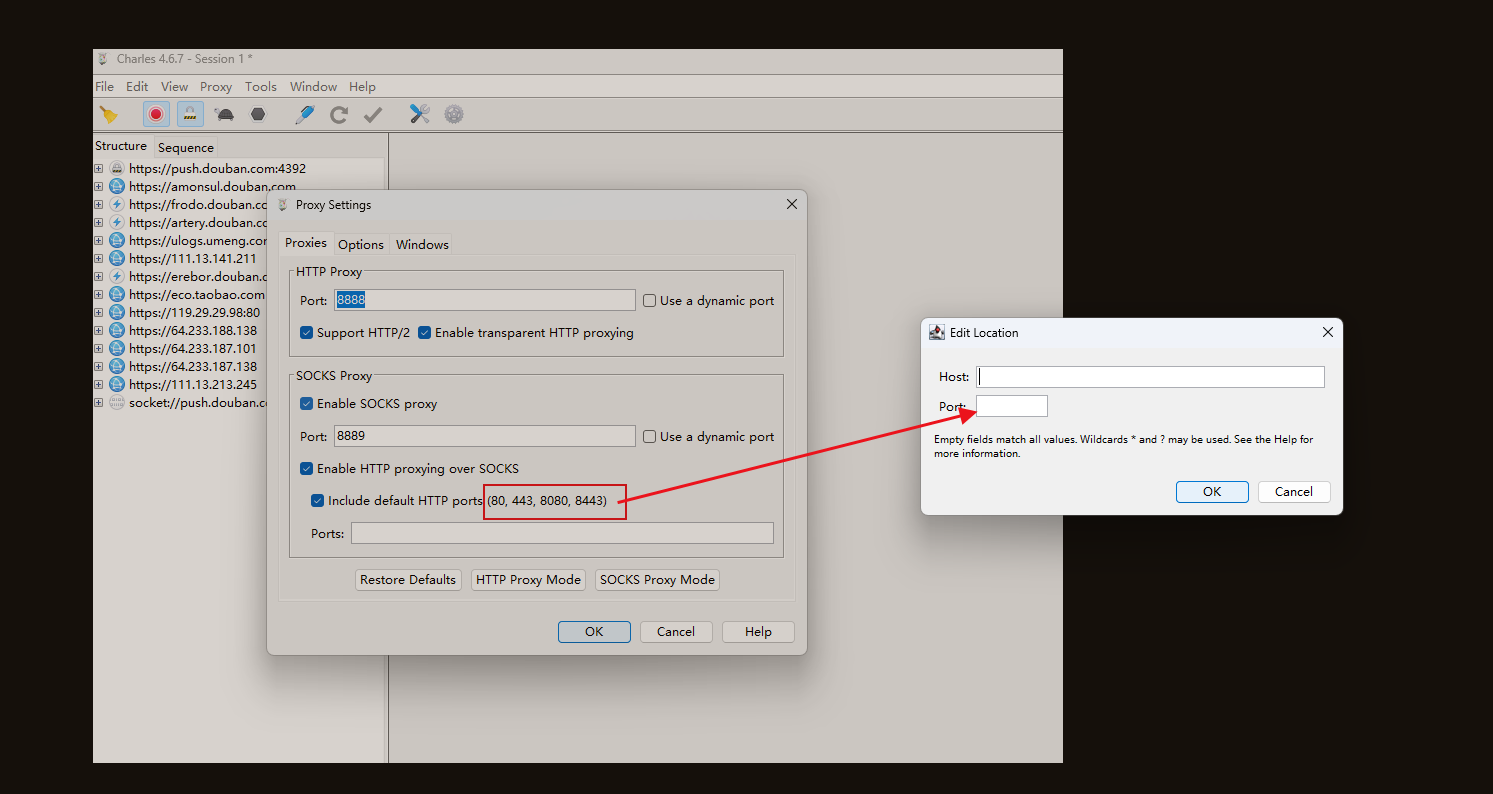Click lightning icon next to erebor.douban

[117, 277]
